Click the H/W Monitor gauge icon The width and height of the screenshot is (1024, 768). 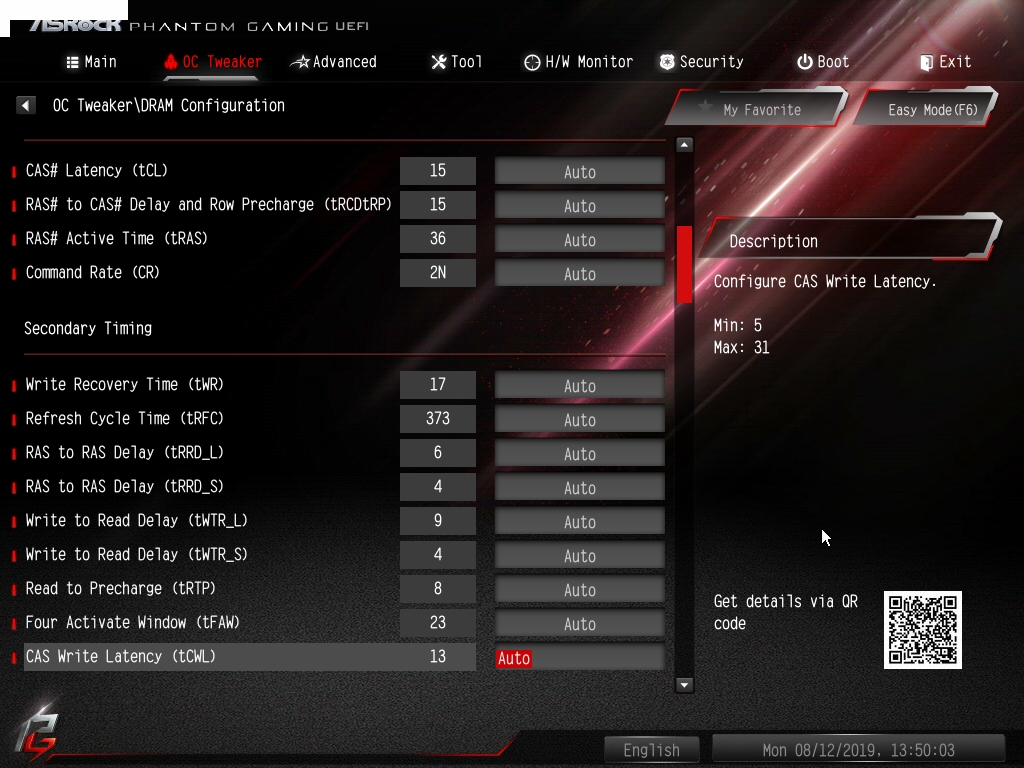point(532,62)
